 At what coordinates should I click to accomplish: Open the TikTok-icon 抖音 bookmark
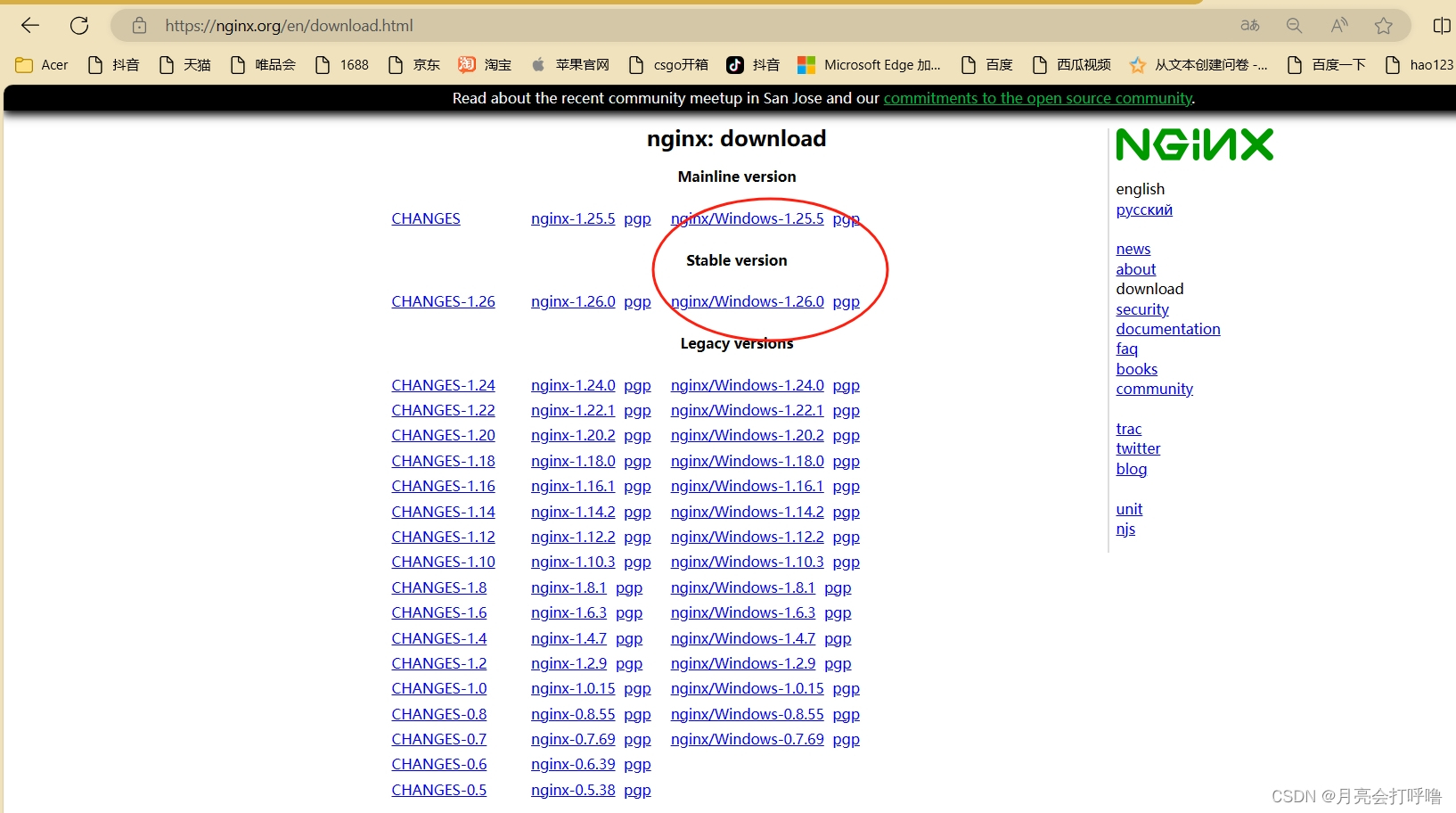753,64
